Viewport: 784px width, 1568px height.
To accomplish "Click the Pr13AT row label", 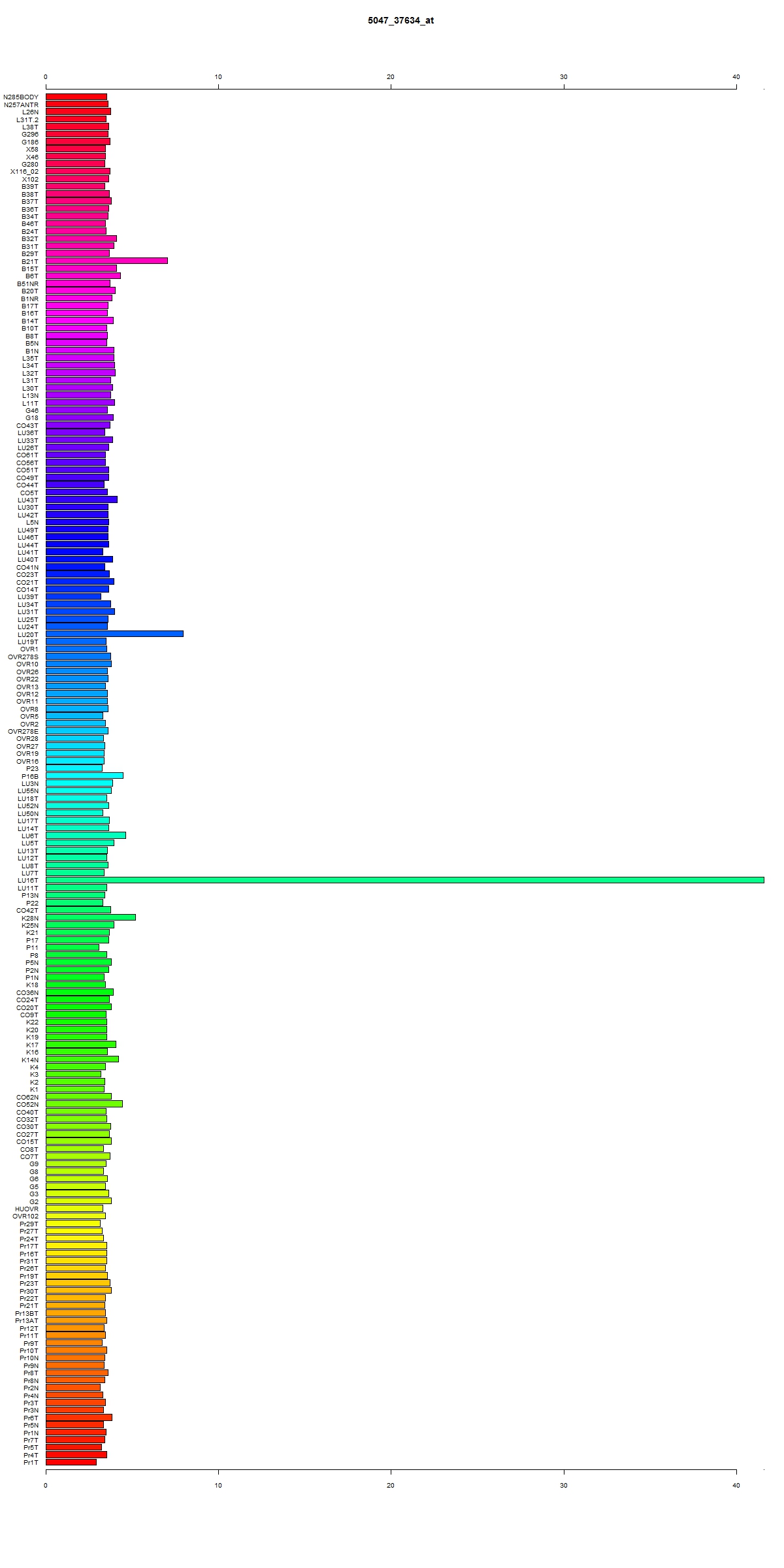I will [x=27, y=1320].
